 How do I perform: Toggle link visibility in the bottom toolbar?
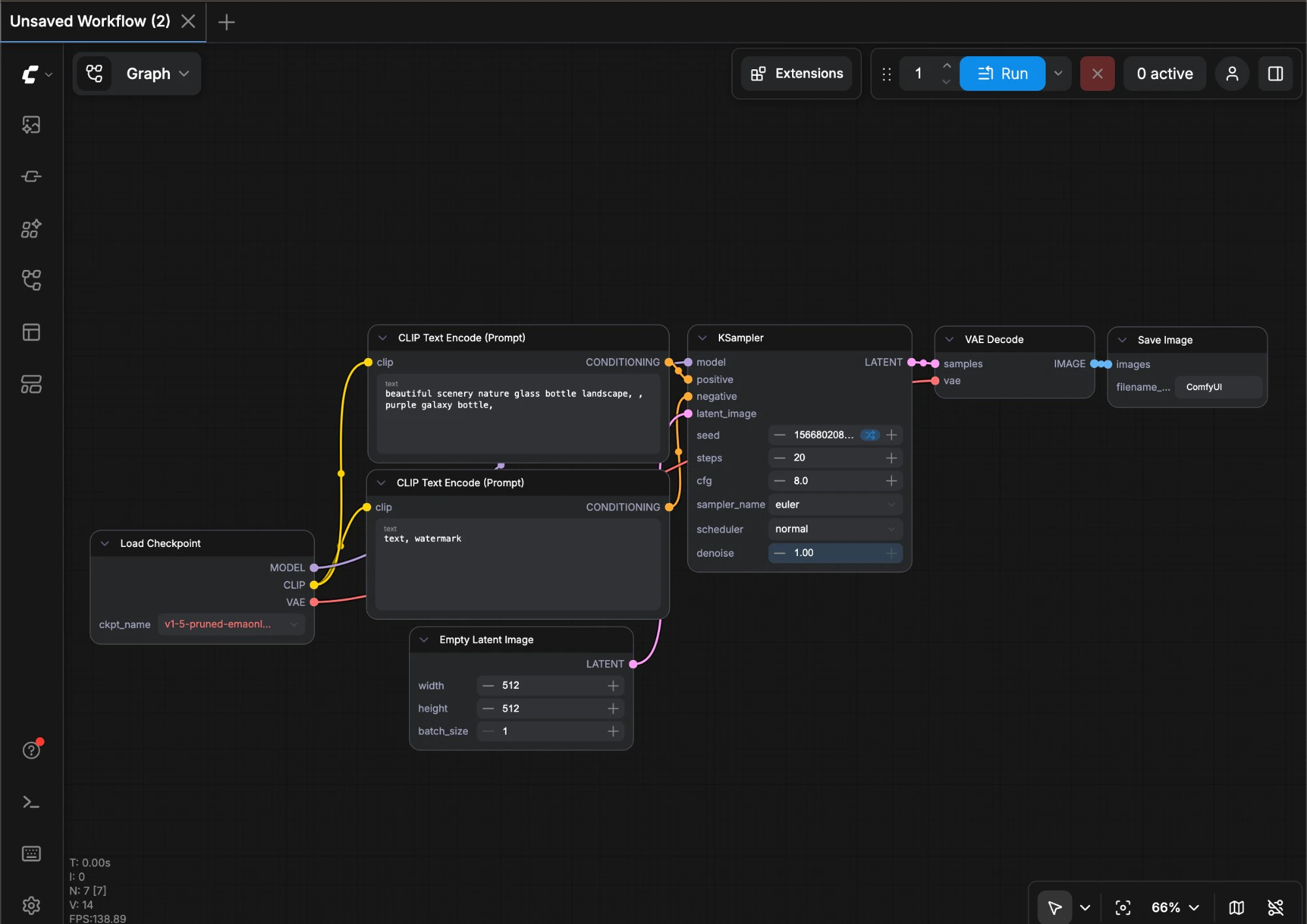[1274, 907]
